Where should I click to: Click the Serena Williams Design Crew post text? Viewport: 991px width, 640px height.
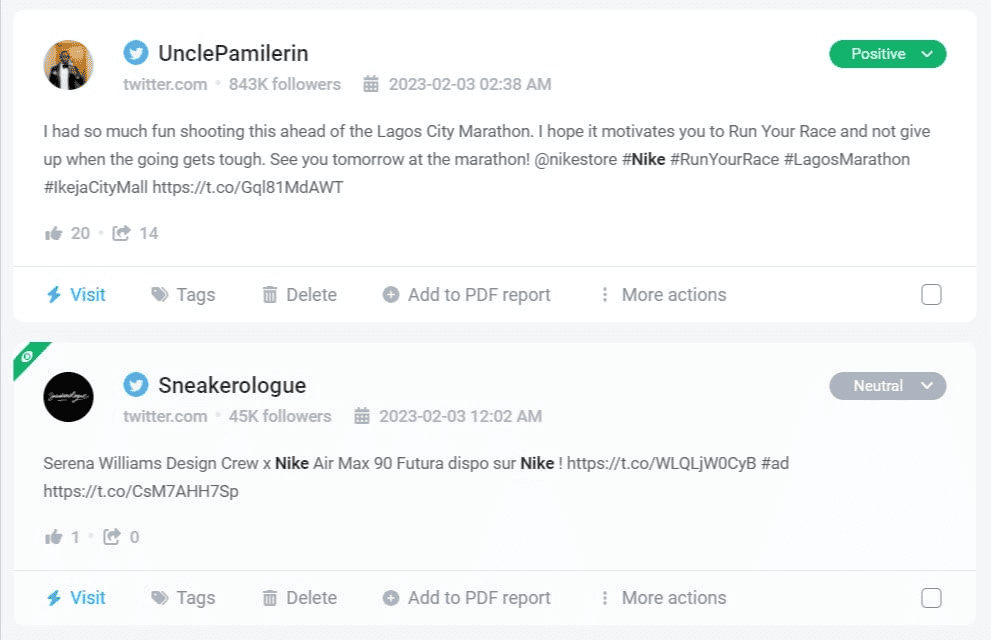click(x=416, y=477)
